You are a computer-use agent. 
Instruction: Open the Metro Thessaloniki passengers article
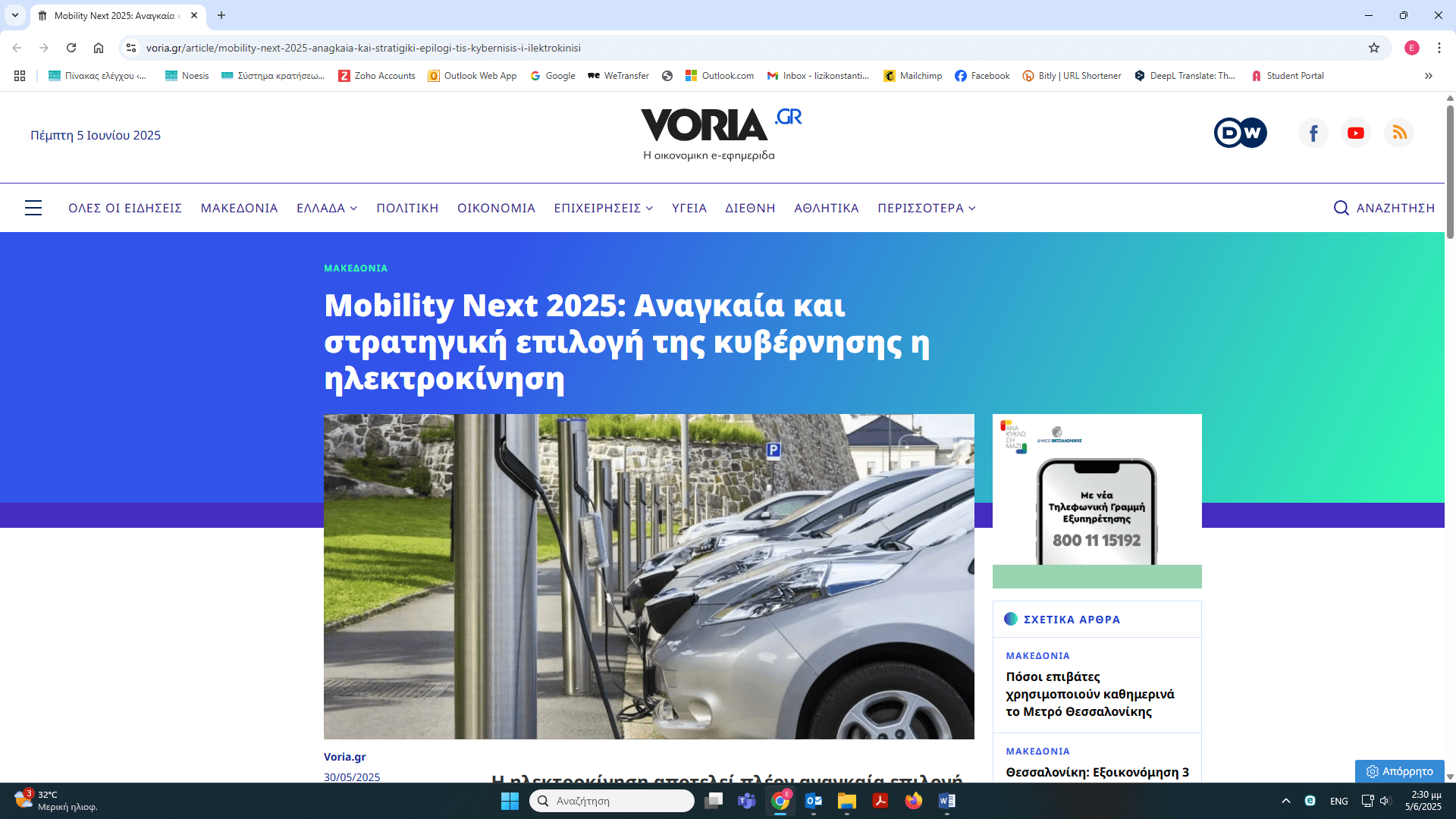tap(1090, 694)
